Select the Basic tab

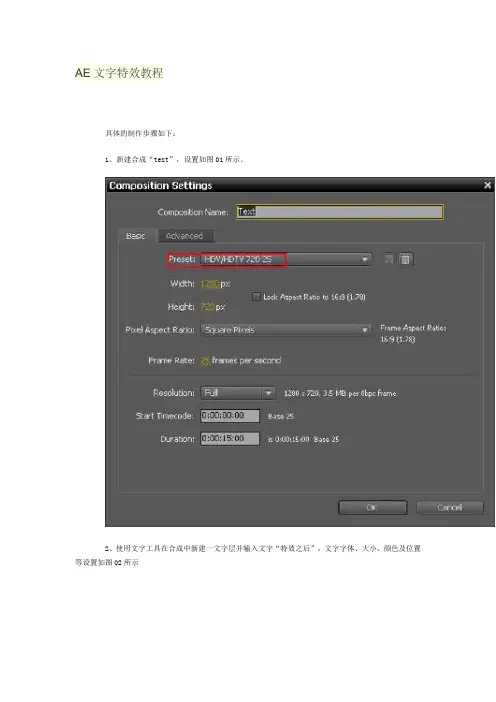(x=136, y=236)
